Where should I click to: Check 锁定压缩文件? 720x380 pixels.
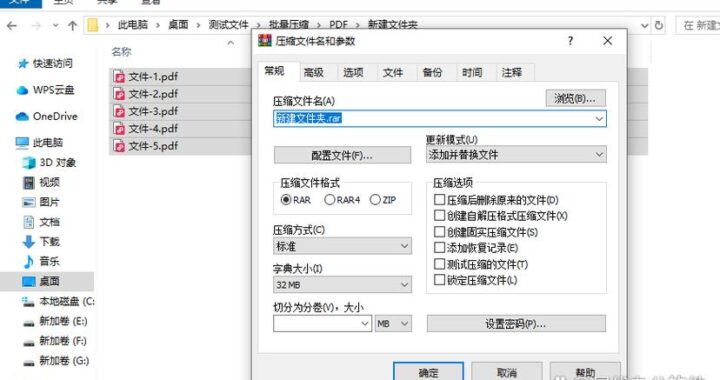[439, 280]
